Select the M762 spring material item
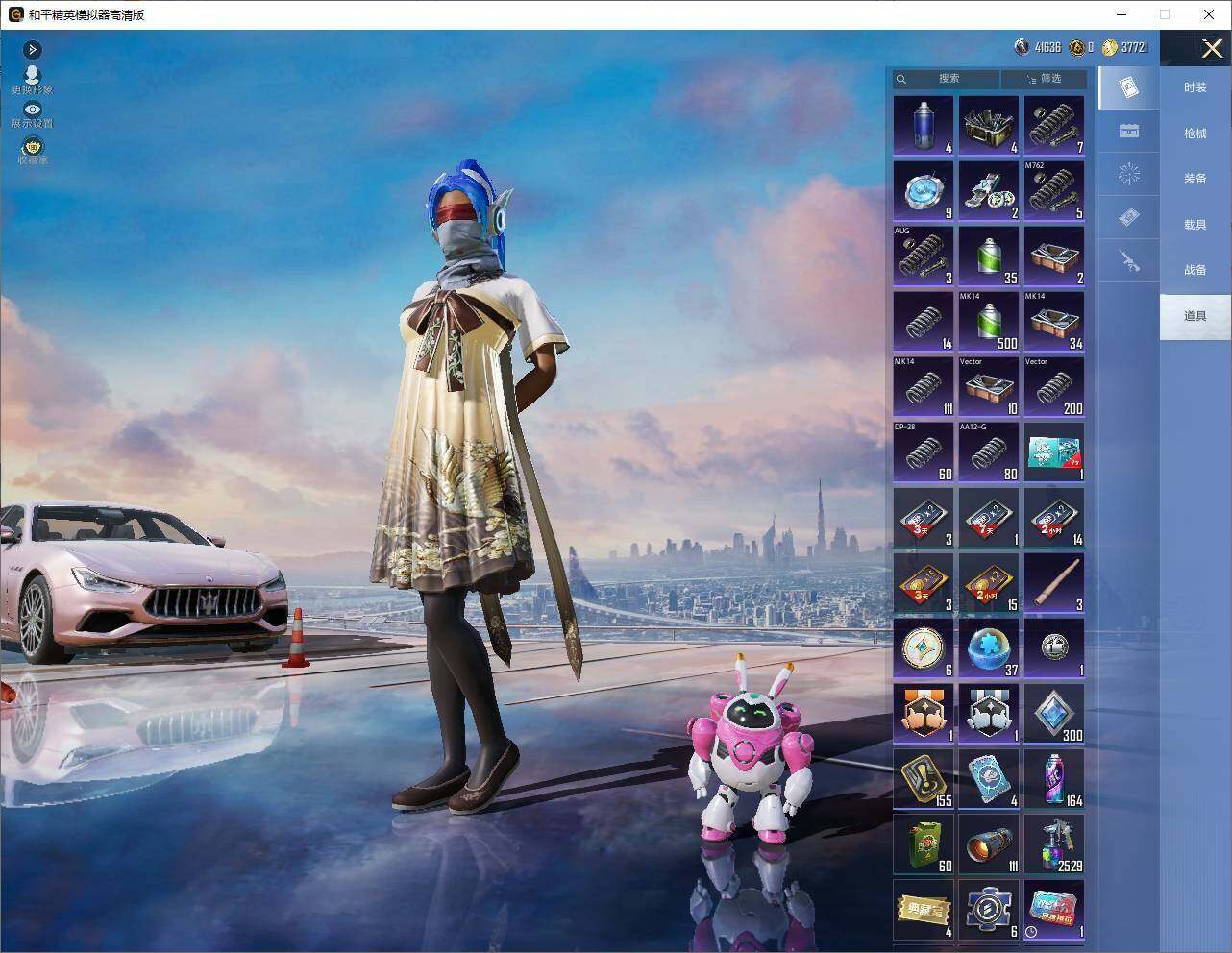This screenshot has height=953, width=1232. [x=1054, y=190]
